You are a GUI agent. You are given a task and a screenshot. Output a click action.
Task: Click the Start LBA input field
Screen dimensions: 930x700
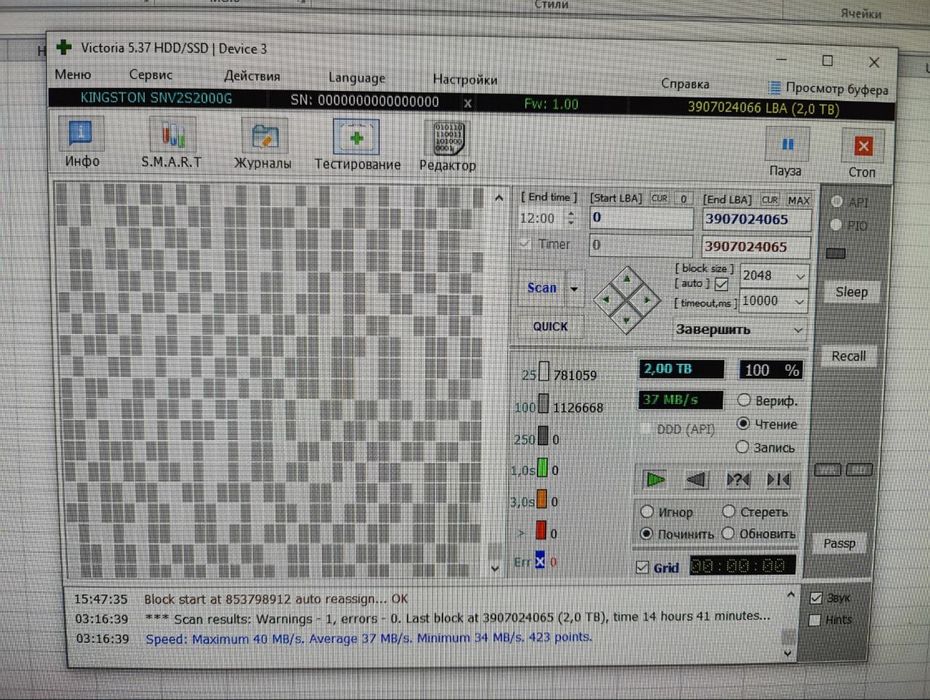point(641,218)
